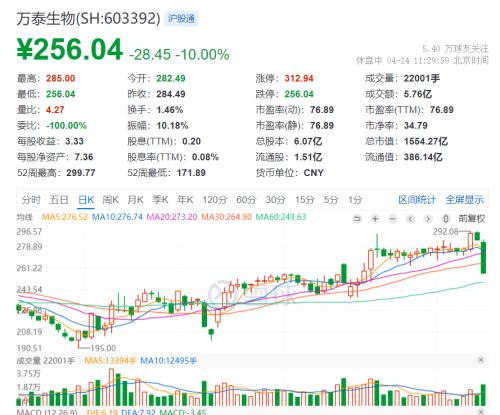The height and width of the screenshot is (415, 500).
Task: Click the MA30:264.90 moving average label
Action: [x=227, y=217]
